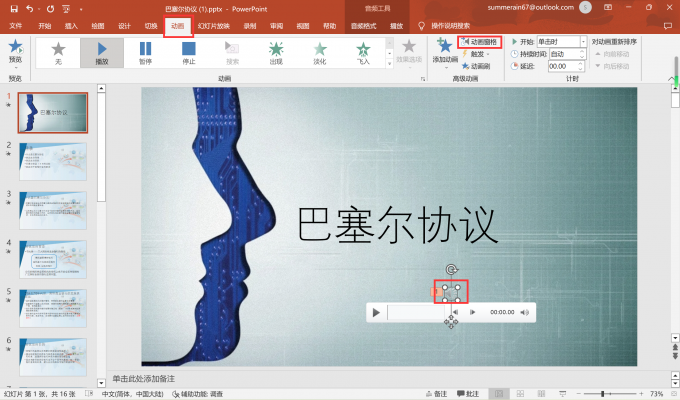Increase the 延迟 delay with up spinner

pyautogui.click(x=581, y=63)
